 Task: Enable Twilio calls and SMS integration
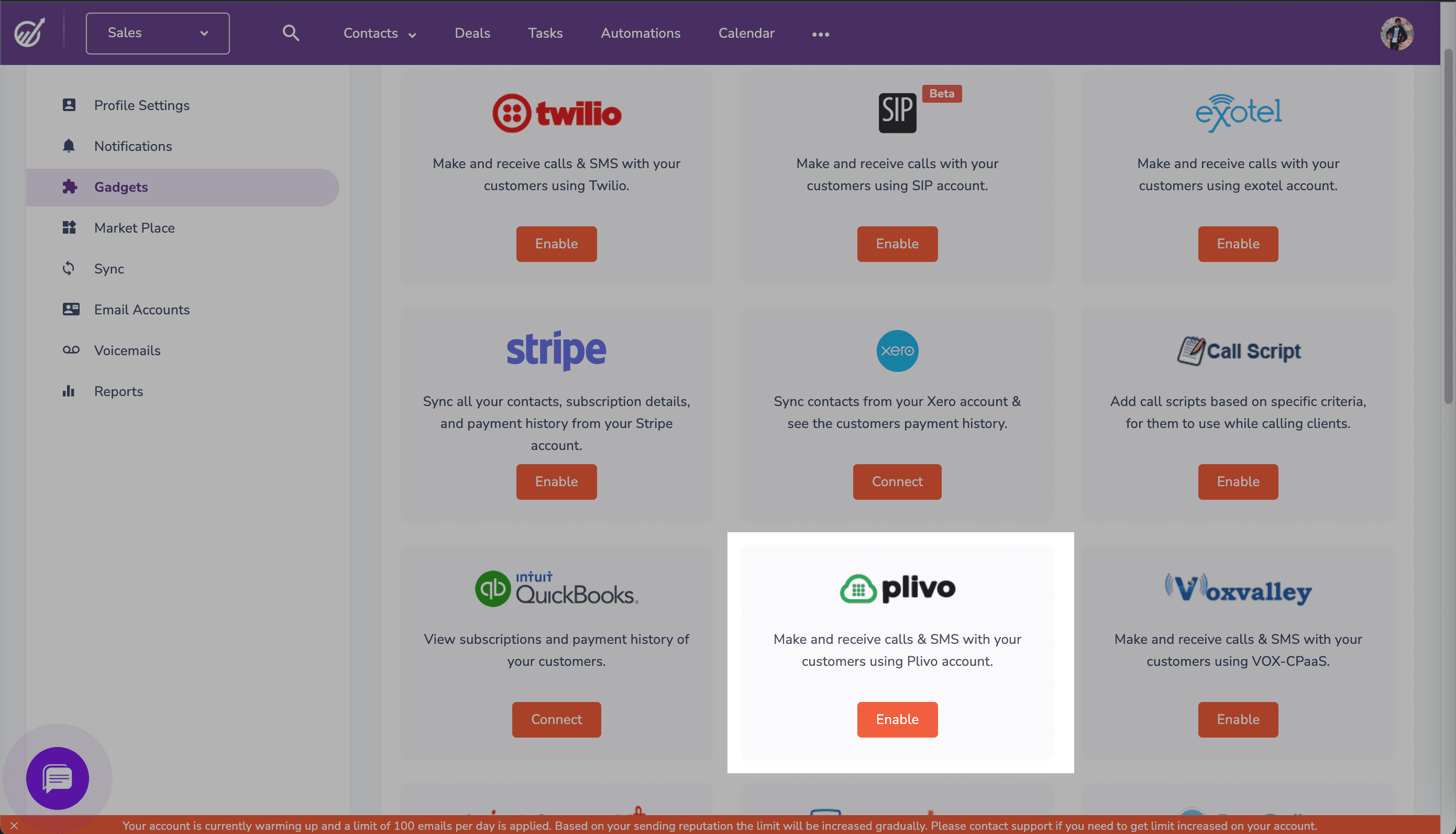tap(556, 243)
